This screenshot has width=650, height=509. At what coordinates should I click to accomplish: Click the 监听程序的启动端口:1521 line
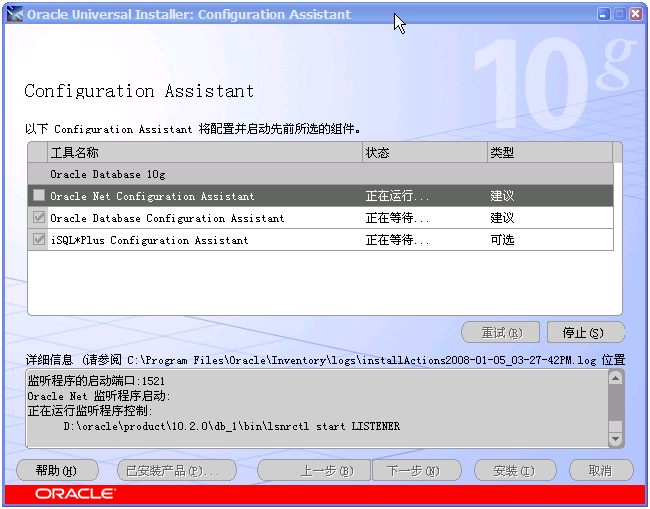(96, 381)
